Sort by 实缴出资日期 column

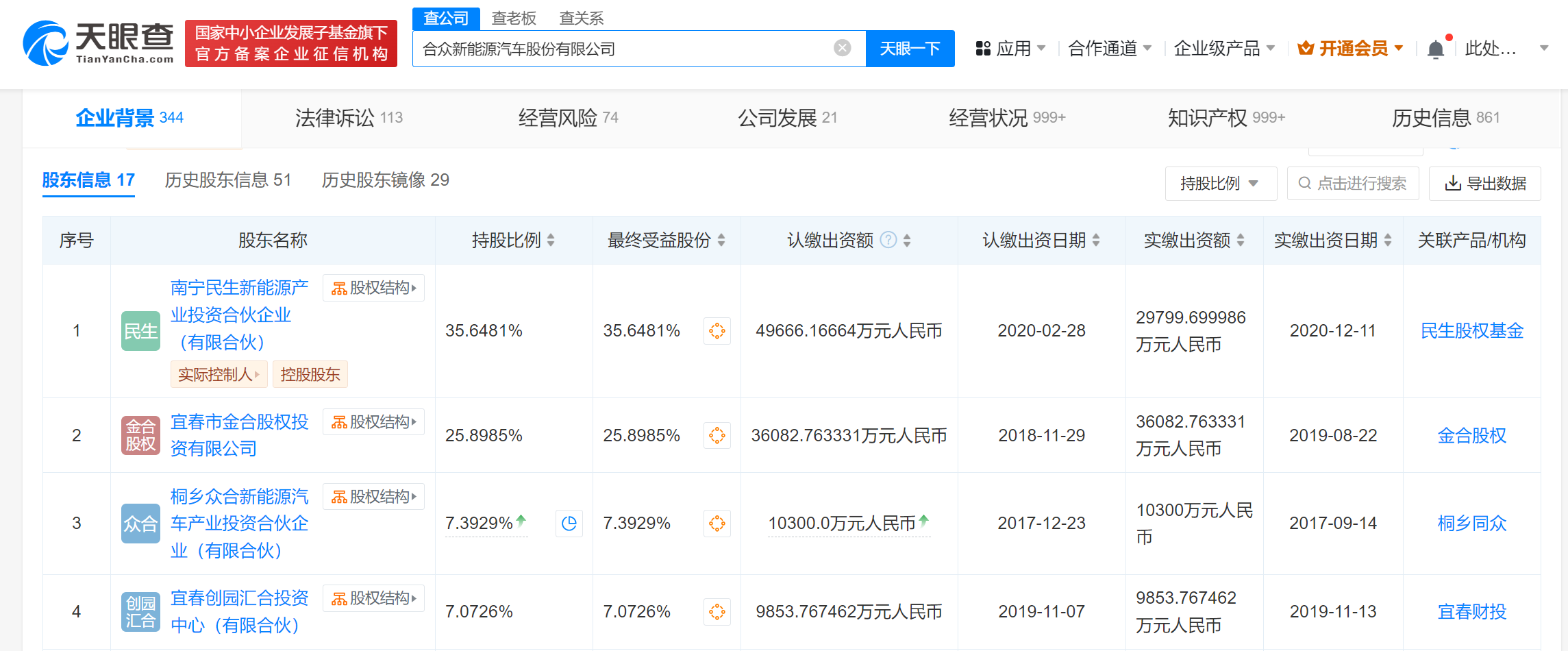1387,240
